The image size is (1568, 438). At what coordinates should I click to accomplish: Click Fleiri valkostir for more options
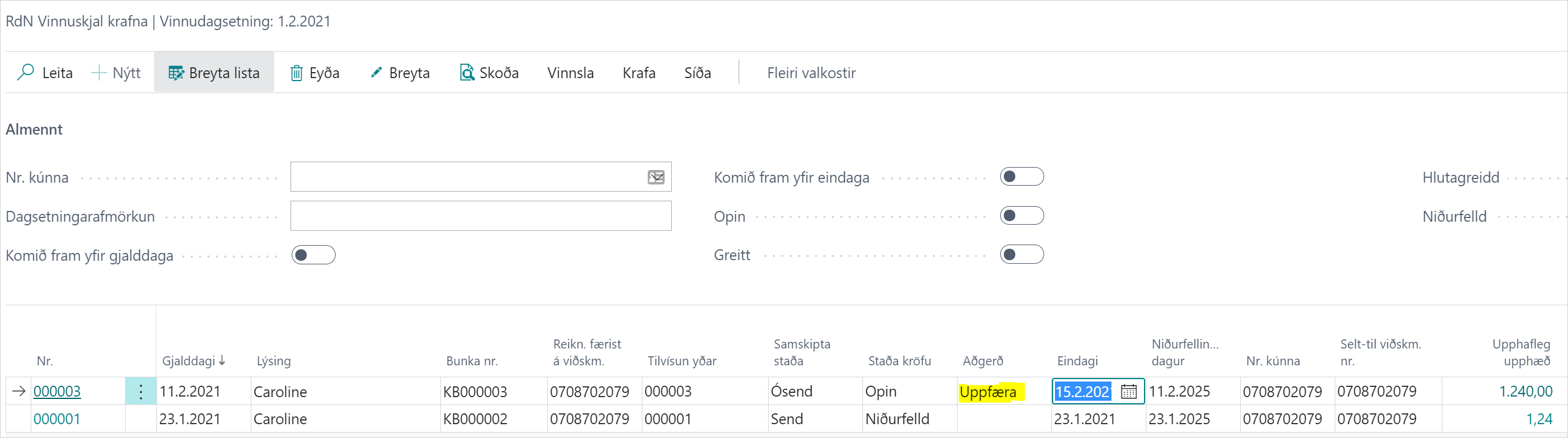811,73
